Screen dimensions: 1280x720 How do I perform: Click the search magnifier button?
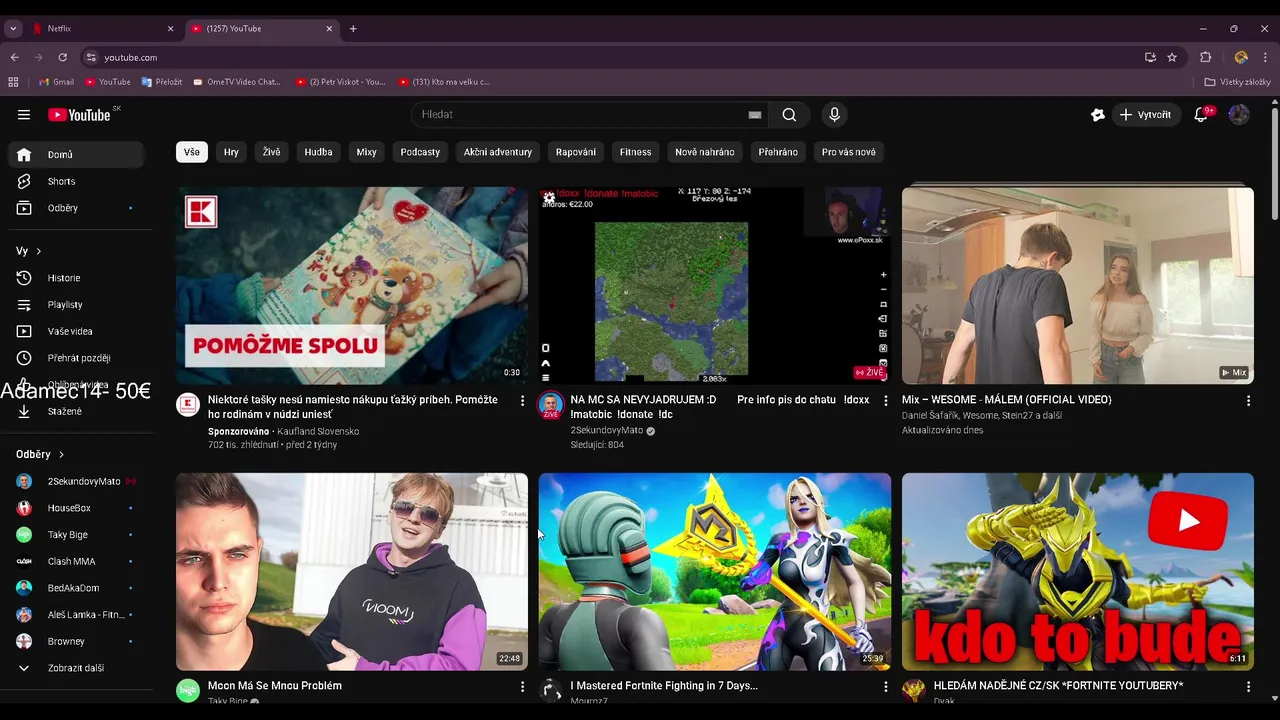[789, 115]
